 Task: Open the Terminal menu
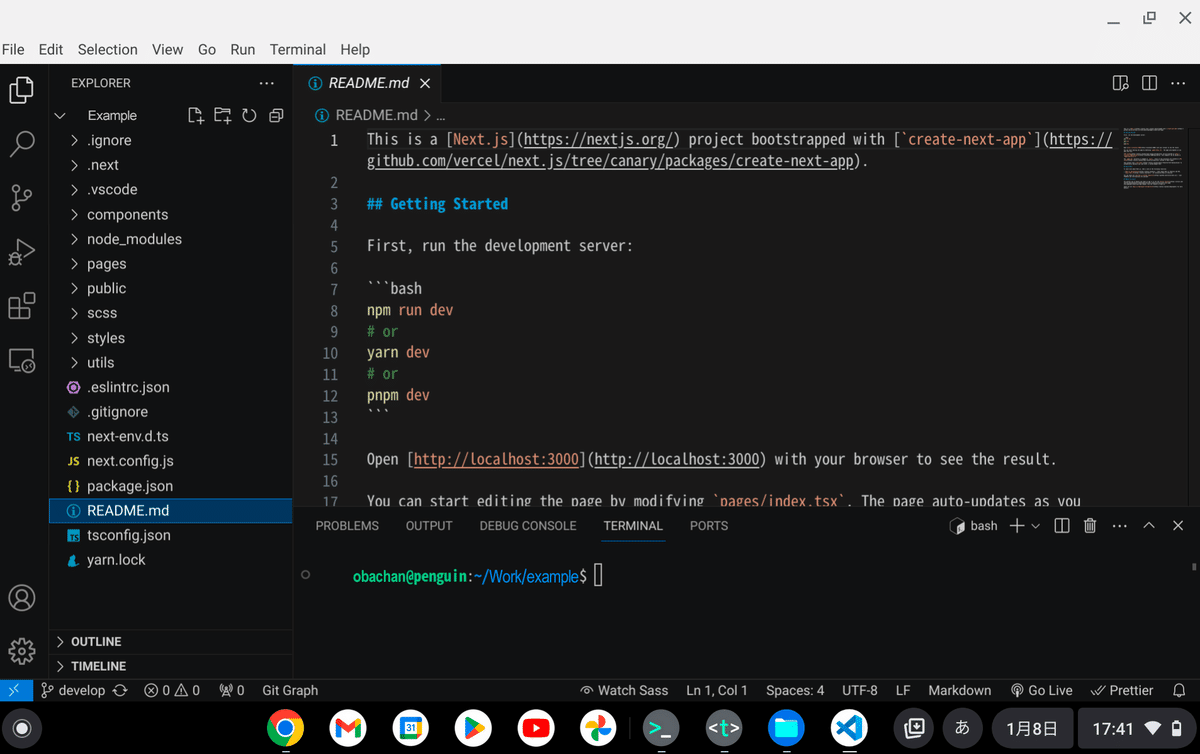[x=298, y=49]
